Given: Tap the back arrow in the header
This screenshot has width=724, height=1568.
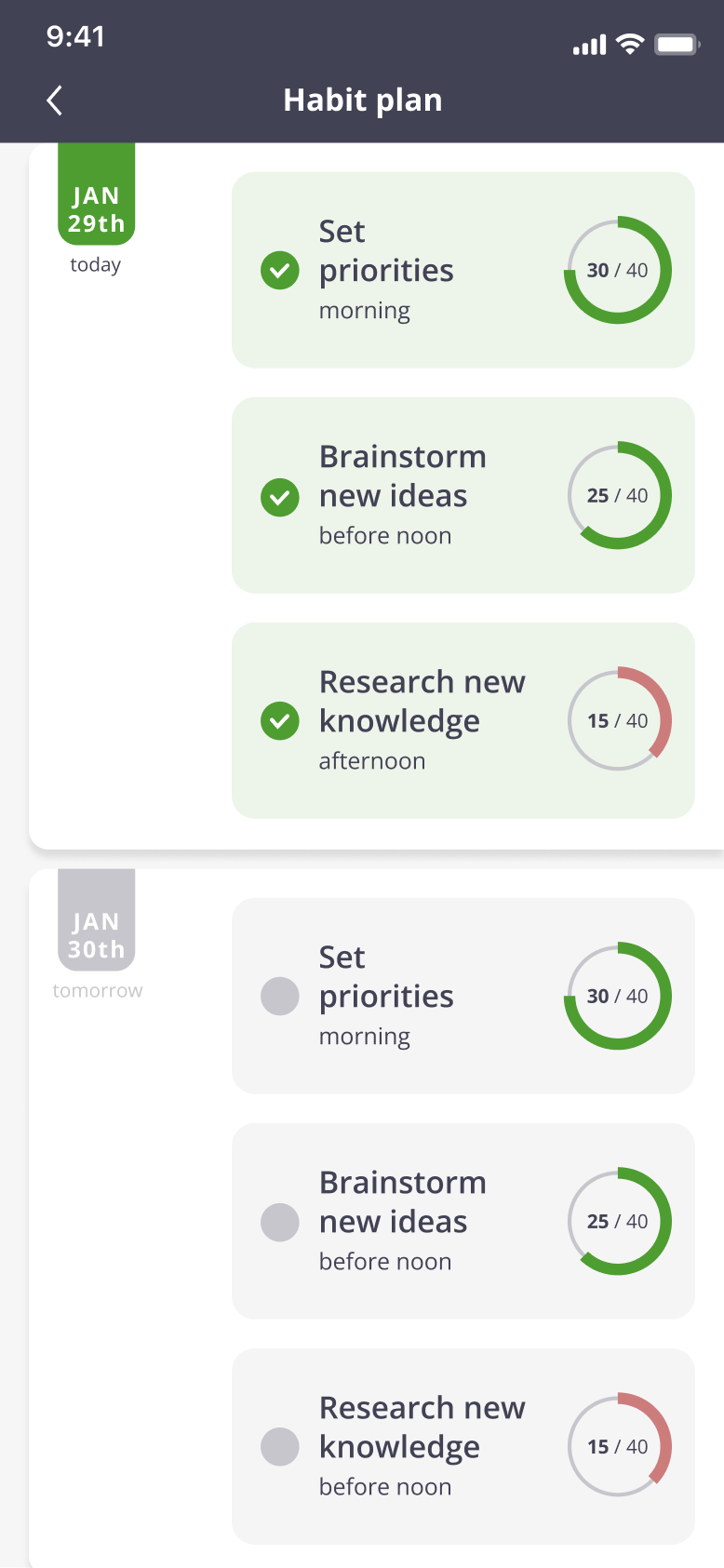Looking at the screenshot, I should click(x=55, y=101).
